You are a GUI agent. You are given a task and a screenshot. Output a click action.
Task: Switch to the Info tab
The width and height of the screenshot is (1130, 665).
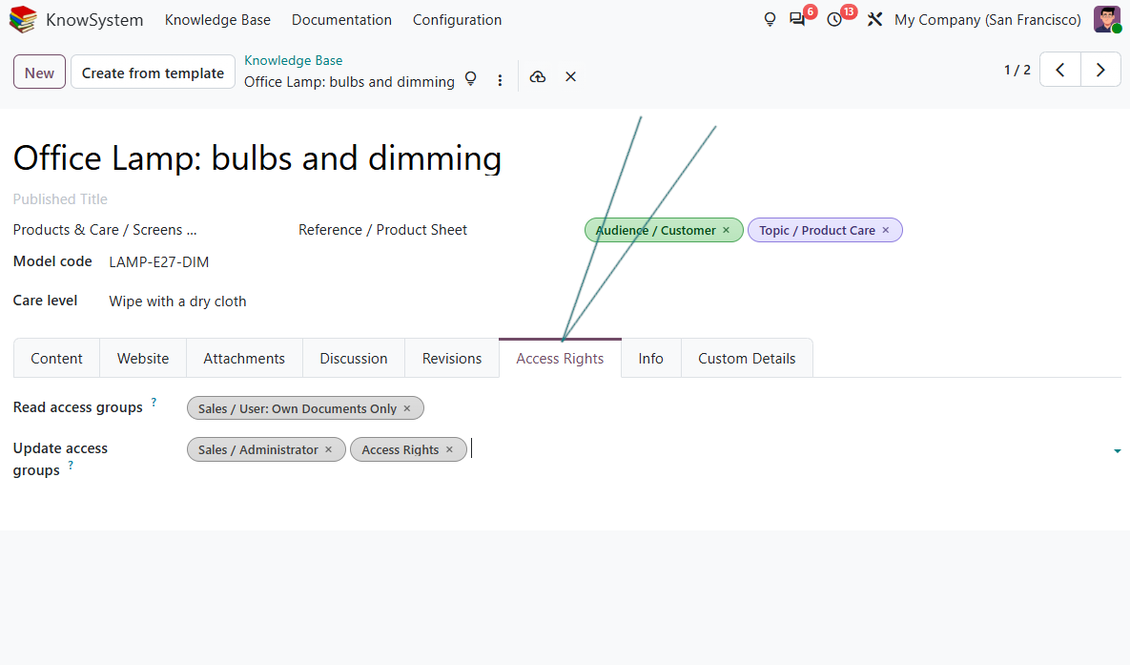point(651,358)
